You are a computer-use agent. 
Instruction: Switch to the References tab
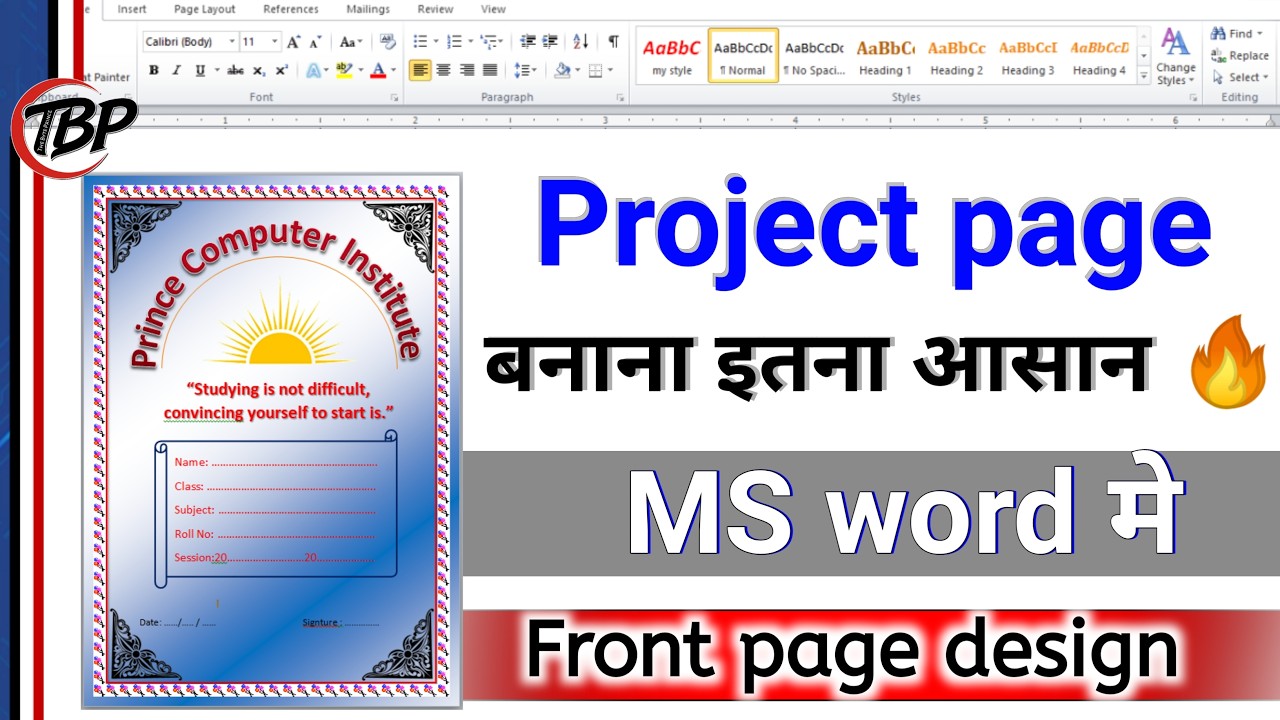[291, 9]
